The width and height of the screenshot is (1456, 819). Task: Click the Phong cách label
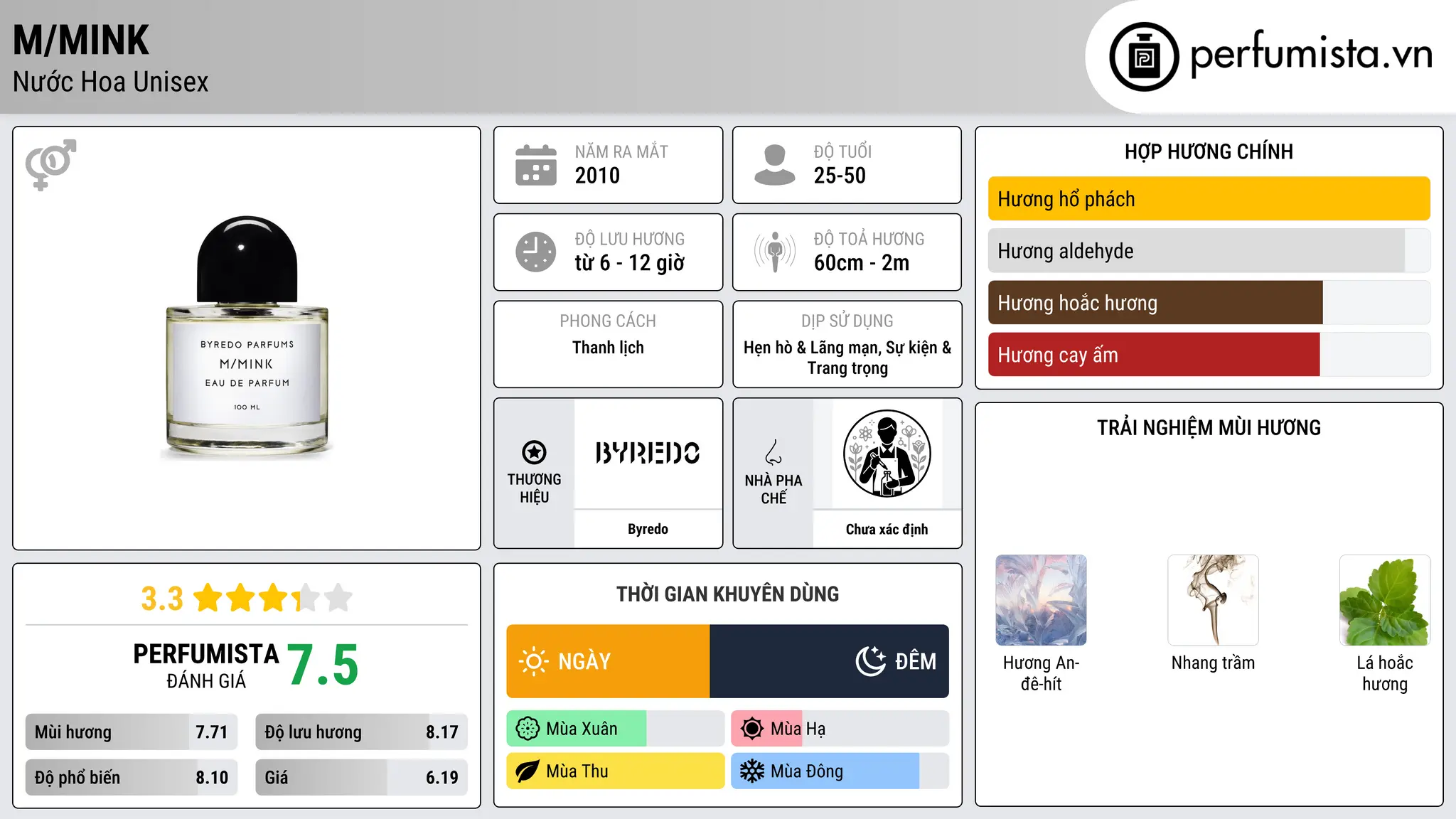click(608, 321)
